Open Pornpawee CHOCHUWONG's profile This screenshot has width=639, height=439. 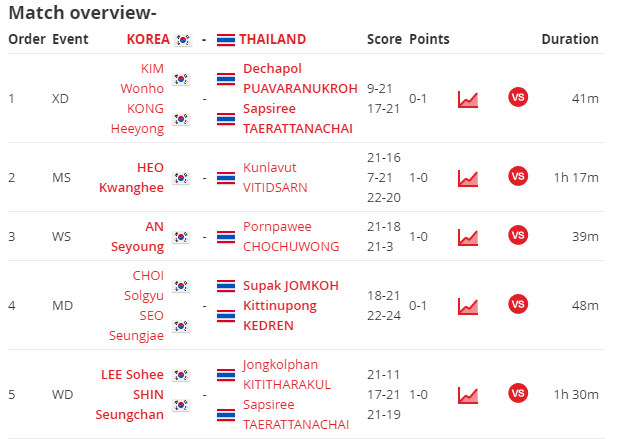pyautogui.click(x=291, y=236)
